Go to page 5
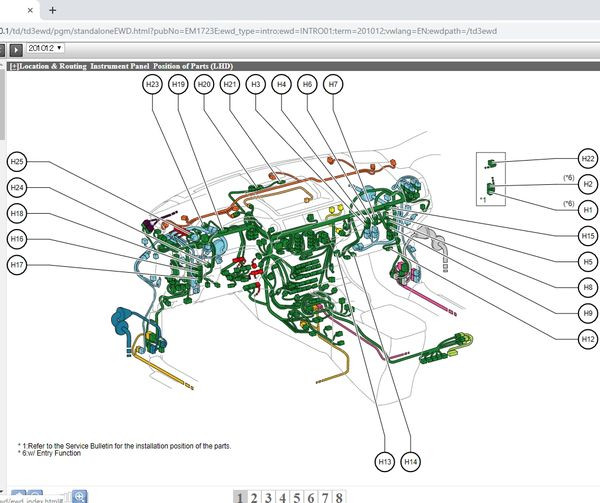This screenshot has width=600, height=503. [297, 497]
